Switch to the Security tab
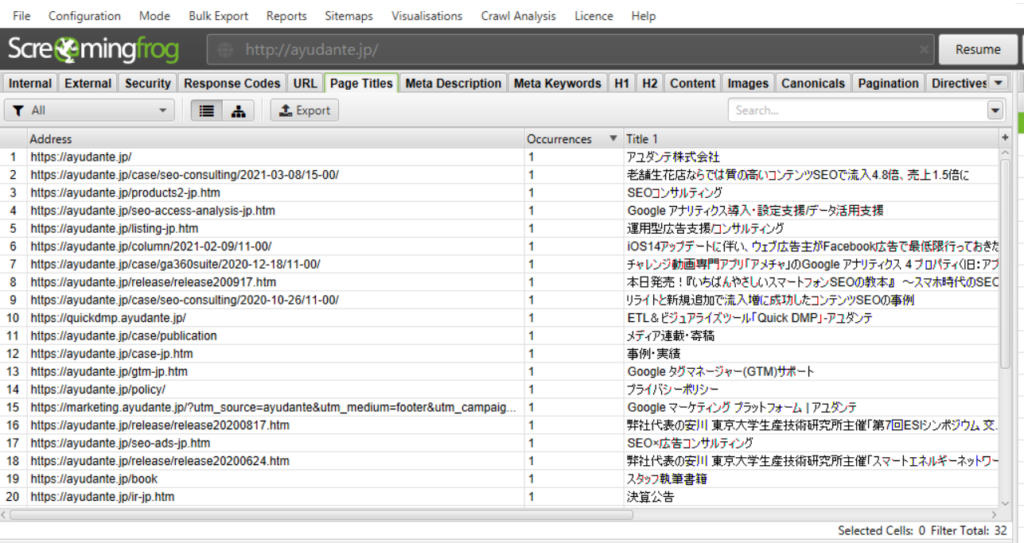 [148, 83]
